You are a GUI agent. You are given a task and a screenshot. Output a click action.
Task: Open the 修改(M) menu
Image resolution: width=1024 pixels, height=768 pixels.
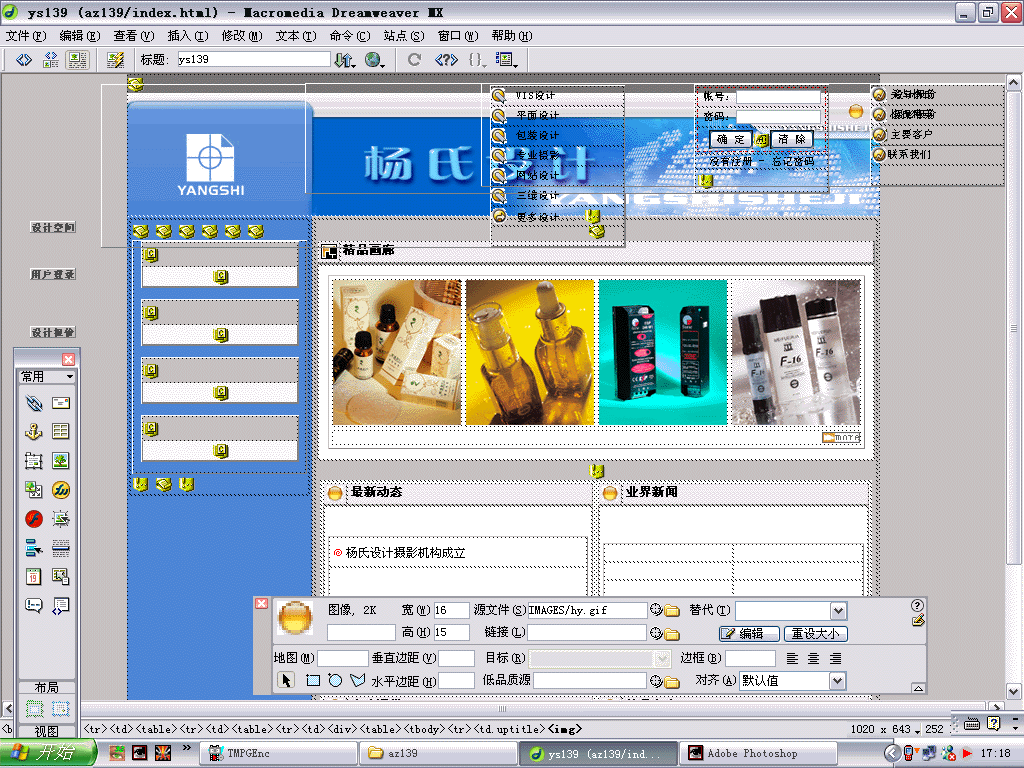coord(241,36)
